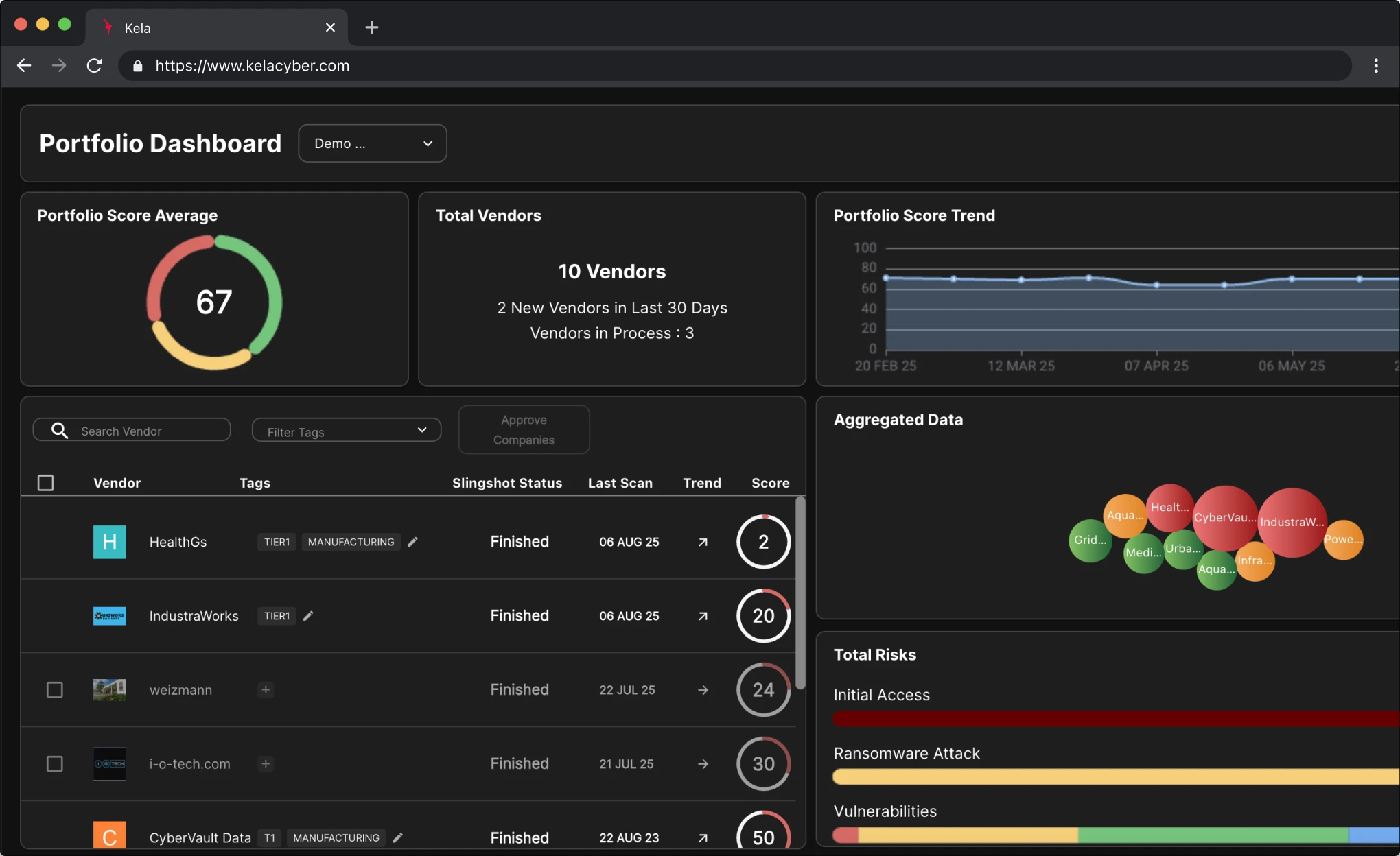Click i-o-tech.com score circle 30
This screenshot has width=1400, height=856.
click(x=764, y=764)
